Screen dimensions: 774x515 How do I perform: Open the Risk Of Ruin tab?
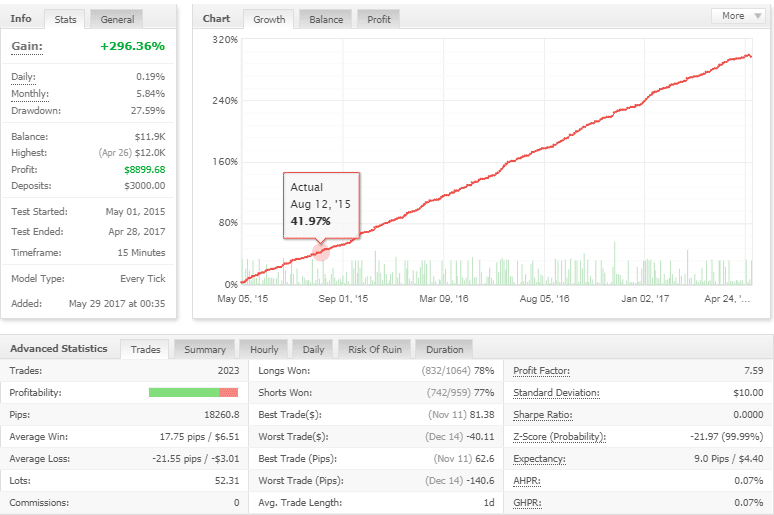(x=374, y=349)
